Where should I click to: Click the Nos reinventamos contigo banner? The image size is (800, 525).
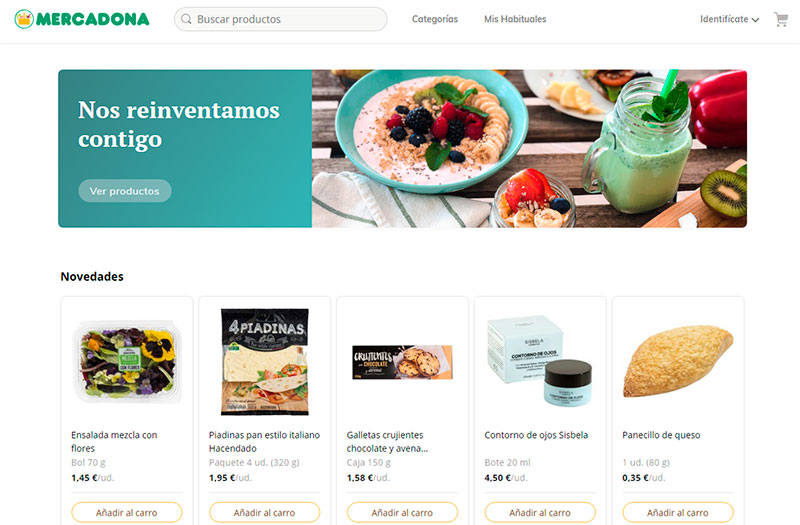point(402,148)
